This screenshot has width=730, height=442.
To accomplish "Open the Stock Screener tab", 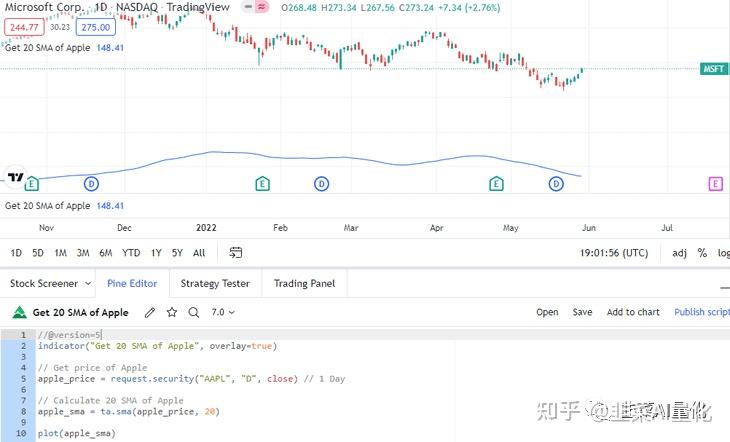I will click(44, 283).
